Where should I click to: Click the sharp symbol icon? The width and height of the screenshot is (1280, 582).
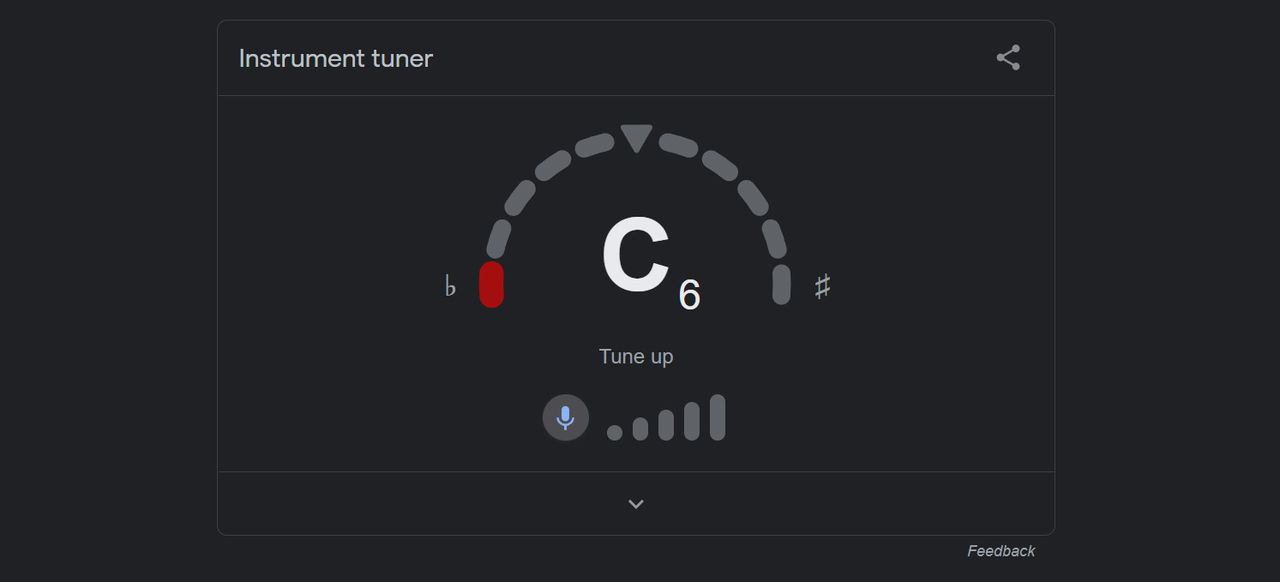point(822,287)
